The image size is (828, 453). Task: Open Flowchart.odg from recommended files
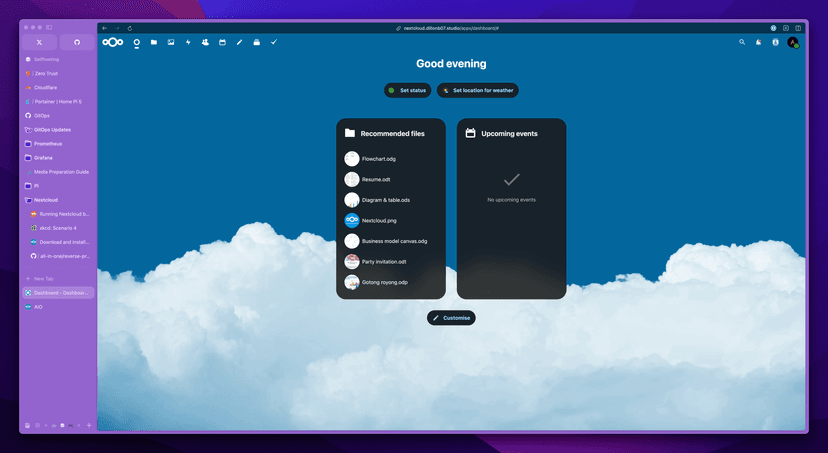click(x=378, y=159)
